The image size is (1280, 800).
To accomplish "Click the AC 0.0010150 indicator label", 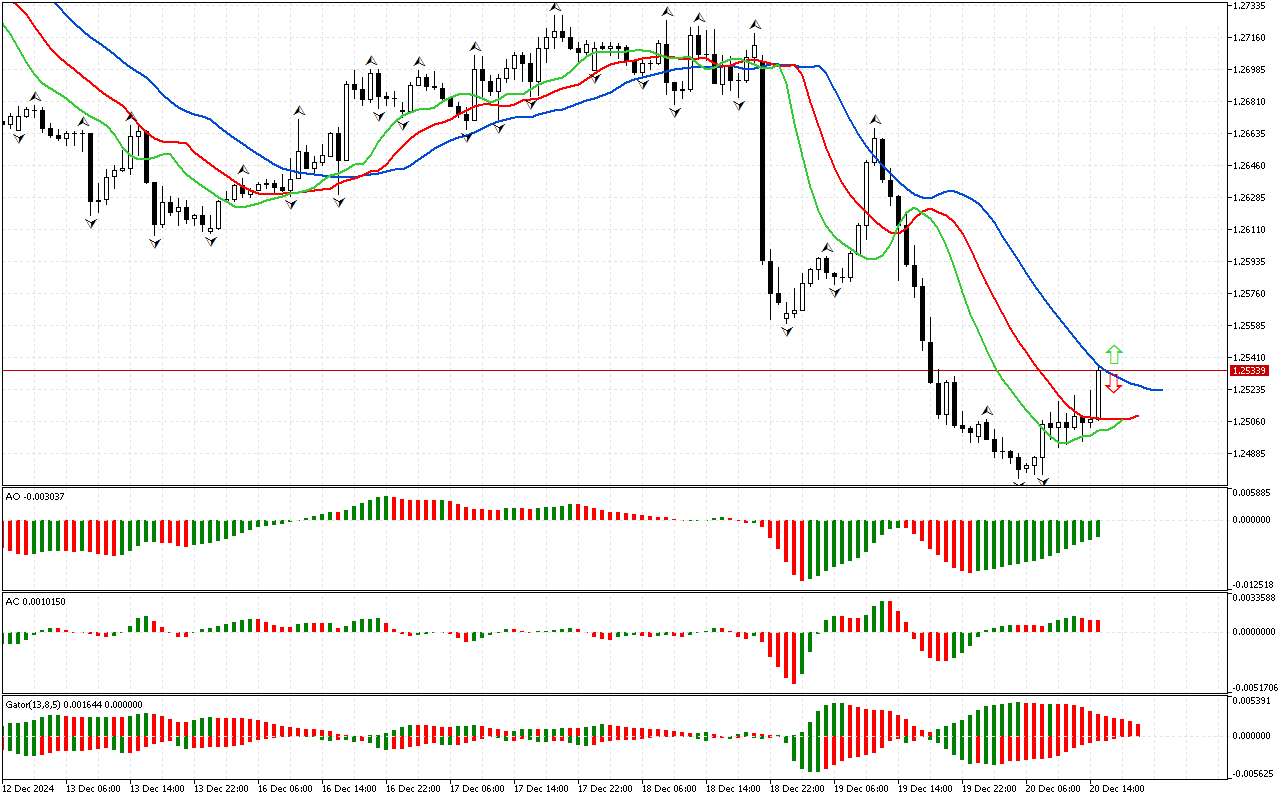I will (35, 601).
